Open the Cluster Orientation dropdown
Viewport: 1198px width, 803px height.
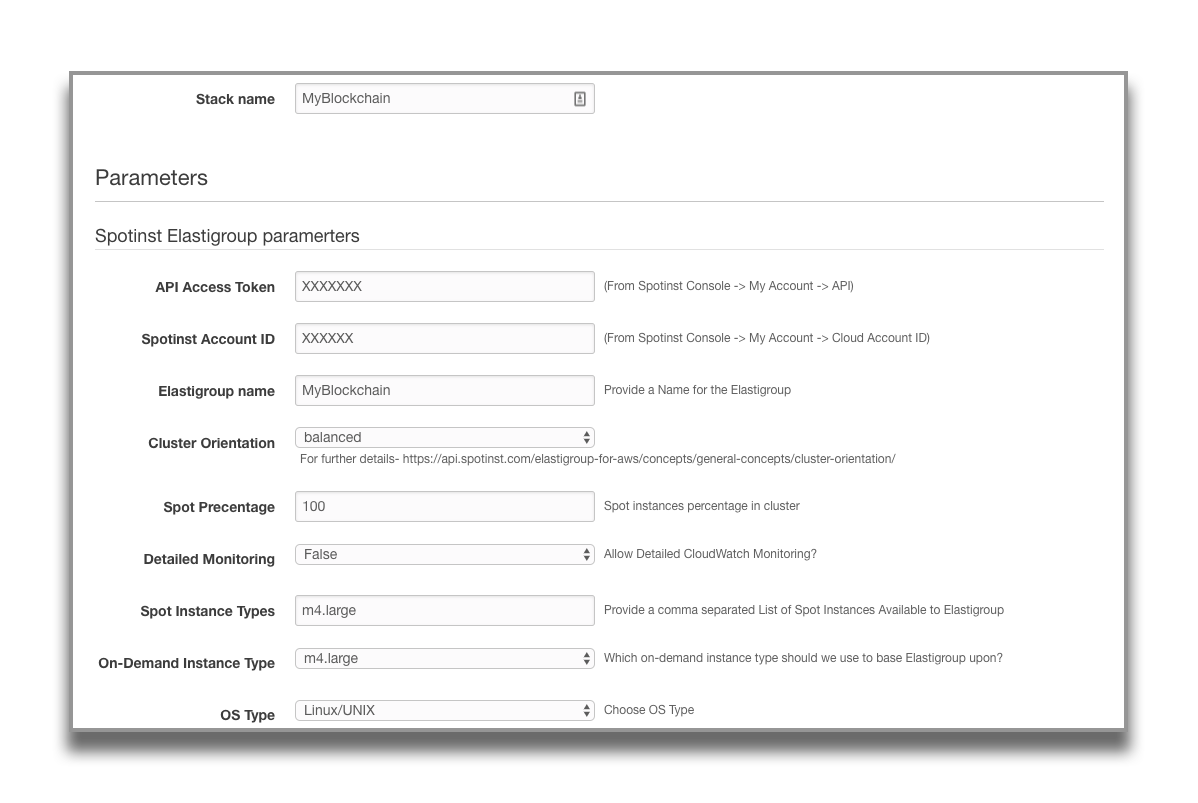pos(444,438)
